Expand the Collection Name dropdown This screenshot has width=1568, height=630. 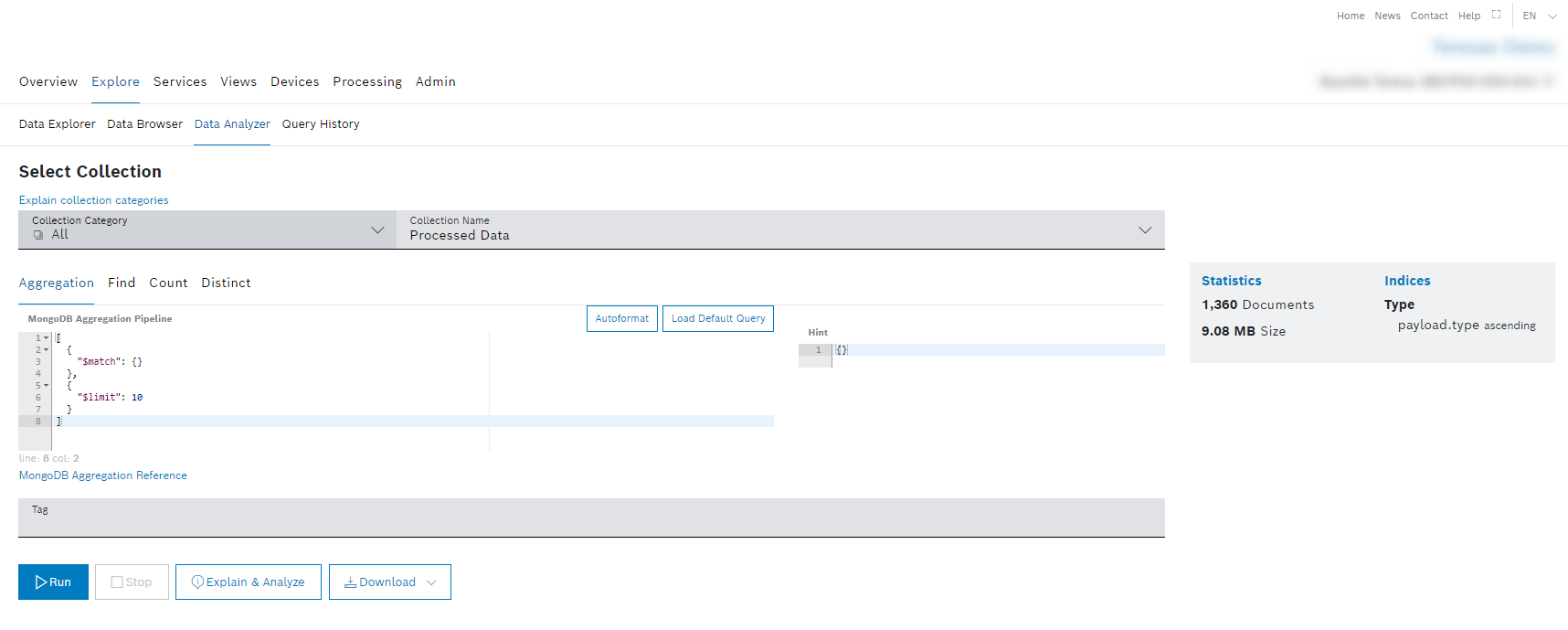(x=1144, y=230)
